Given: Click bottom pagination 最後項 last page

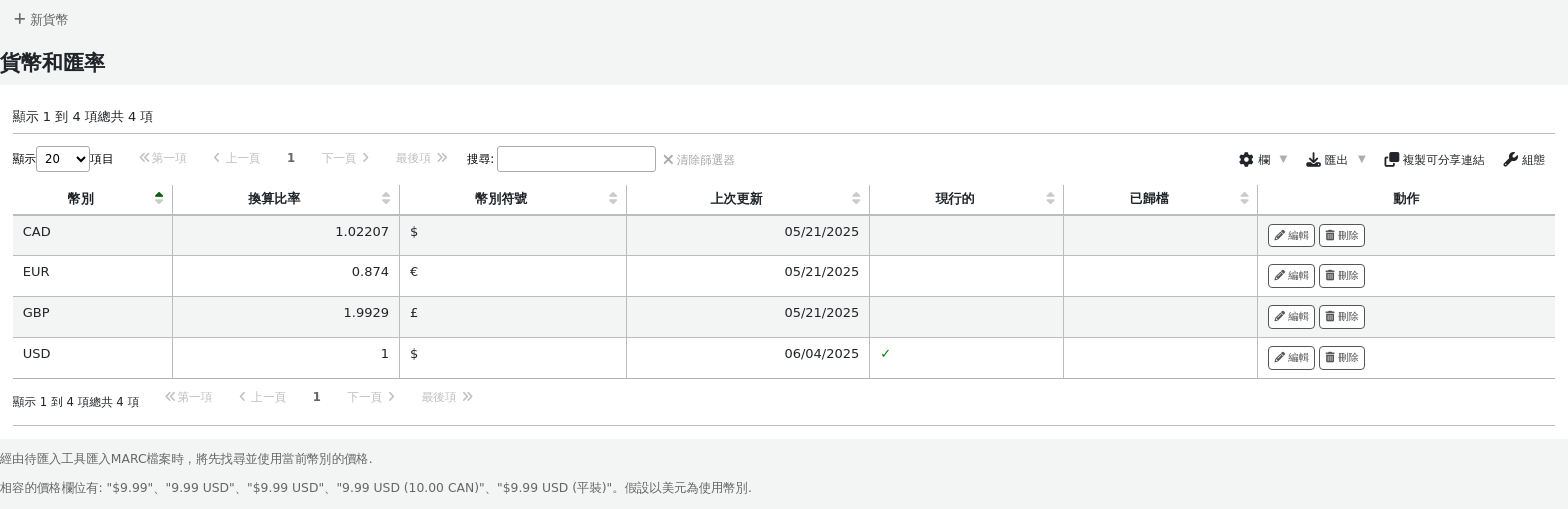Looking at the screenshot, I should click(x=446, y=397).
